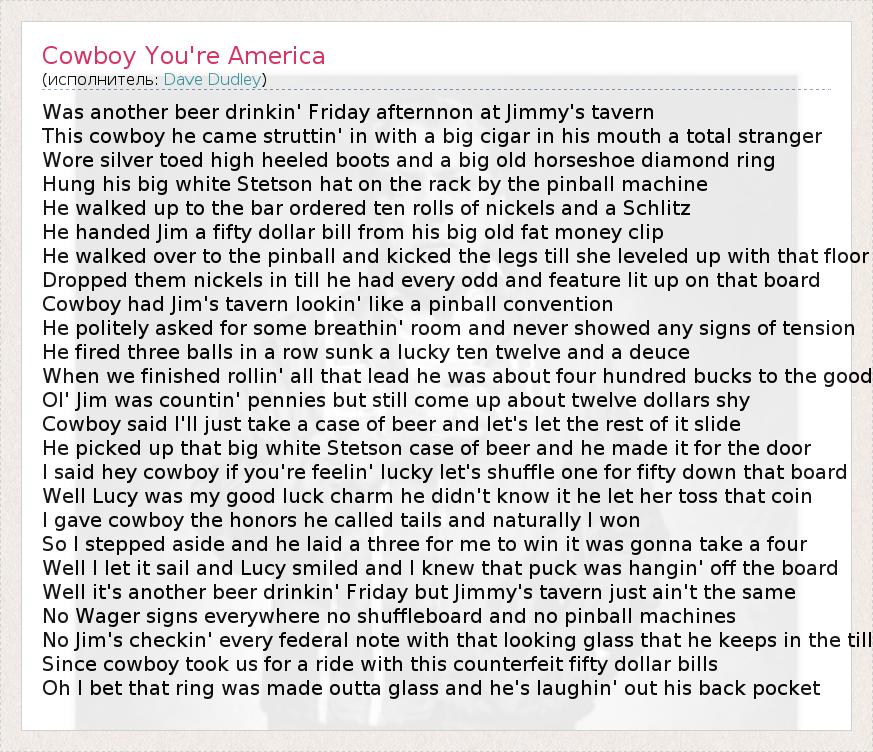Click the line mentioning horseshoe diamond ring

pyautogui.click(x=409, y=160)
